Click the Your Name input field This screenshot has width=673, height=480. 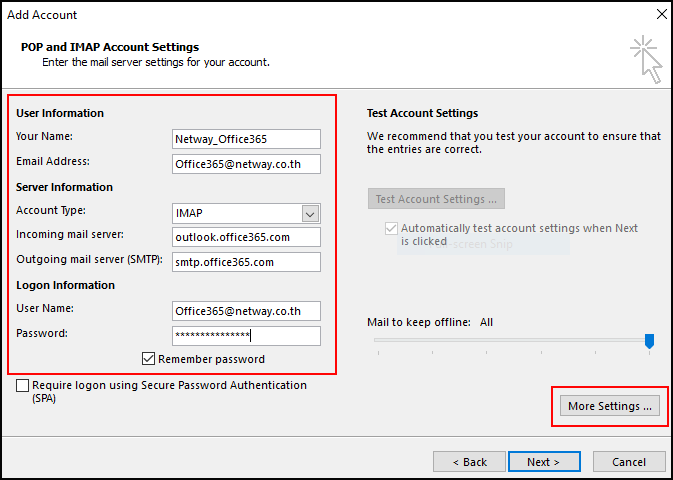coord(246,139)
